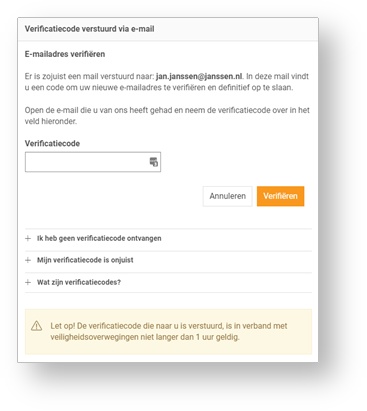367x411 pixels.
Task: Confirm with the orange Verifiëren button
Action: pyautogui.click(x=280, y=196)
